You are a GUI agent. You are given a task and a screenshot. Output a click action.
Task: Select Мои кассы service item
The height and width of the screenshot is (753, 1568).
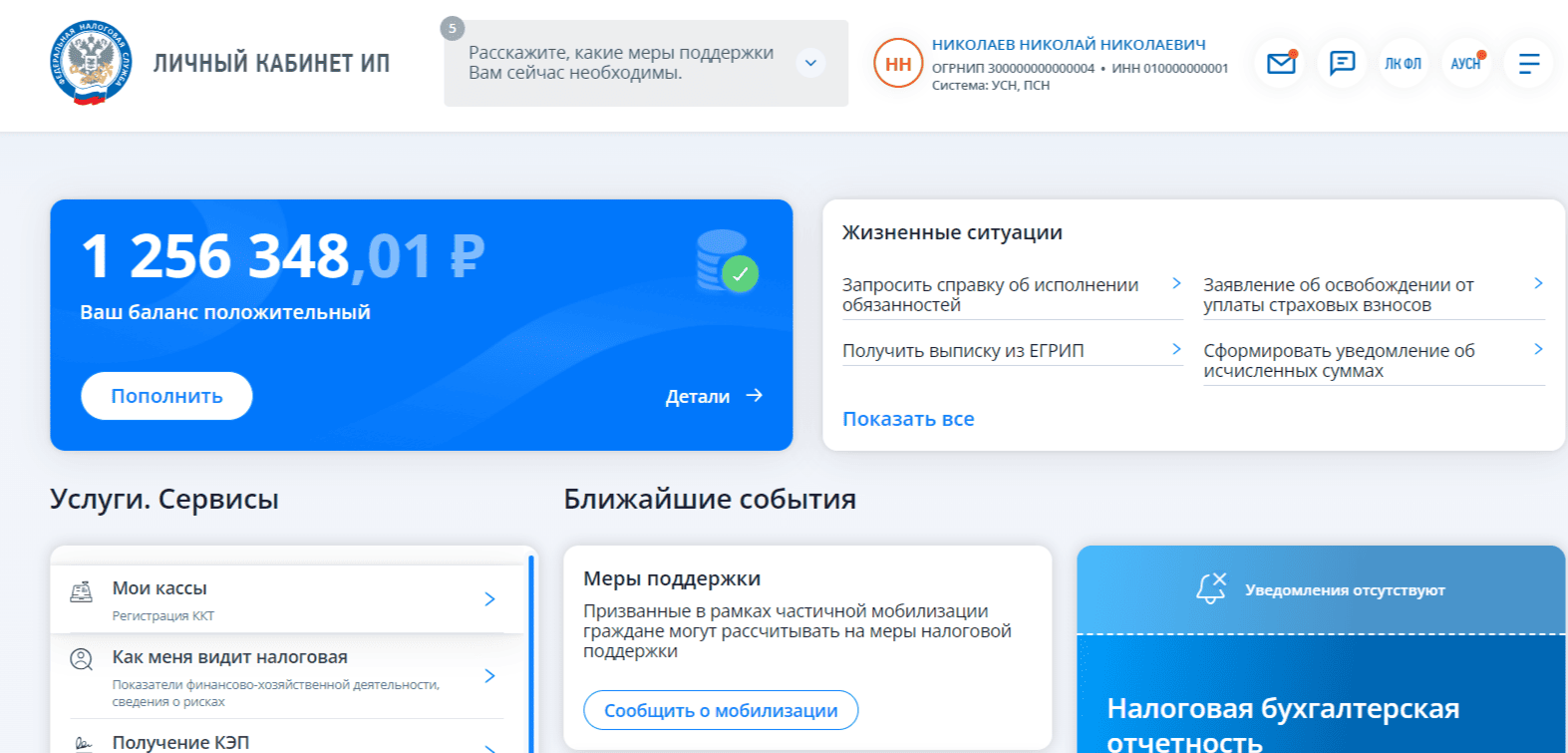pyautogui.click(x=287, y=599)
